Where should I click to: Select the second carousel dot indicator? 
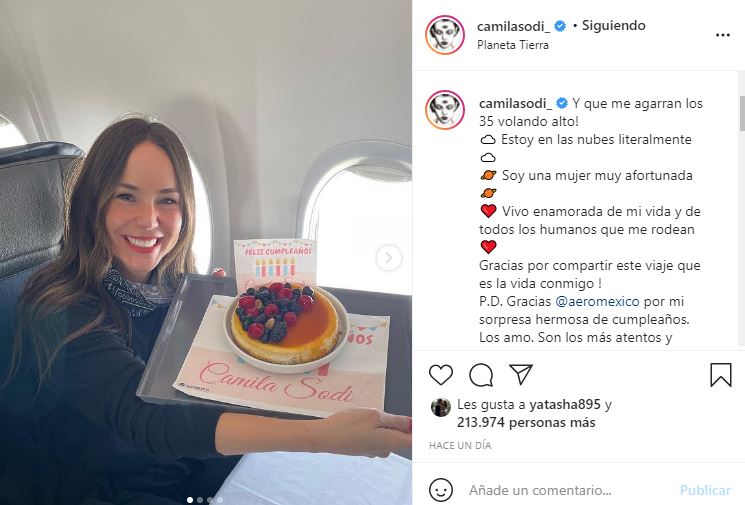200,500
